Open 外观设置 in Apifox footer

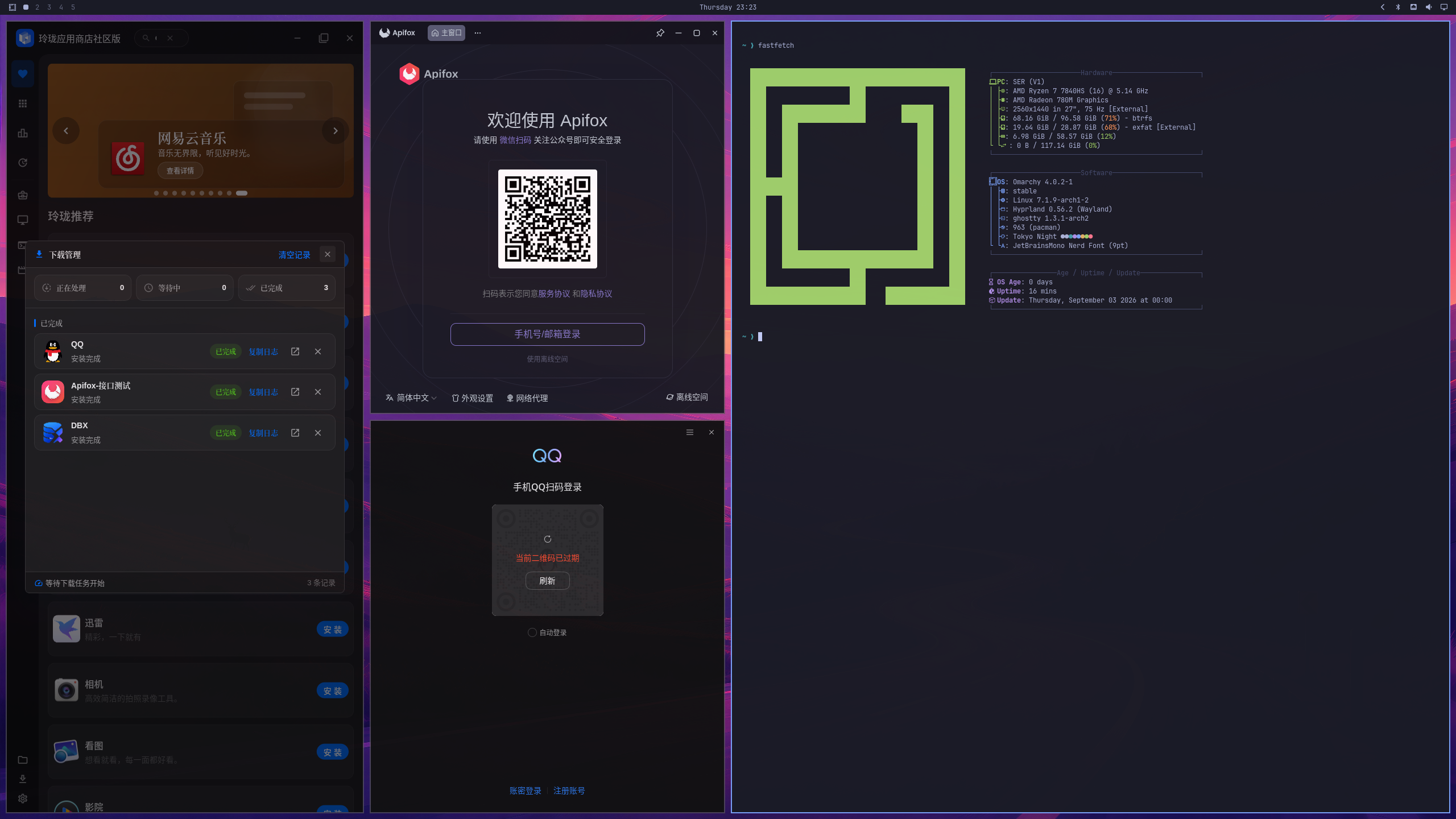coord(473,398)
